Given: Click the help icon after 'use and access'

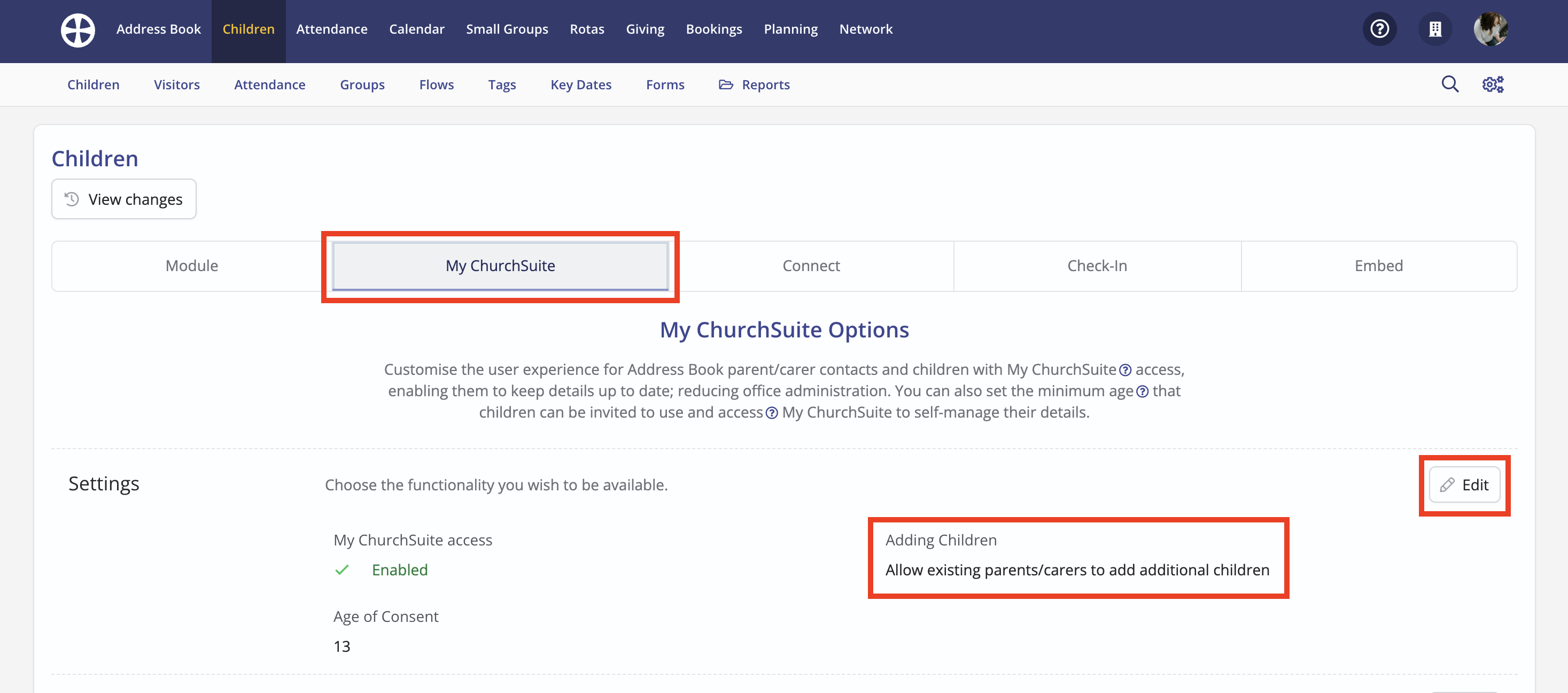Looking at the screenshot, I should click(771, 413).
